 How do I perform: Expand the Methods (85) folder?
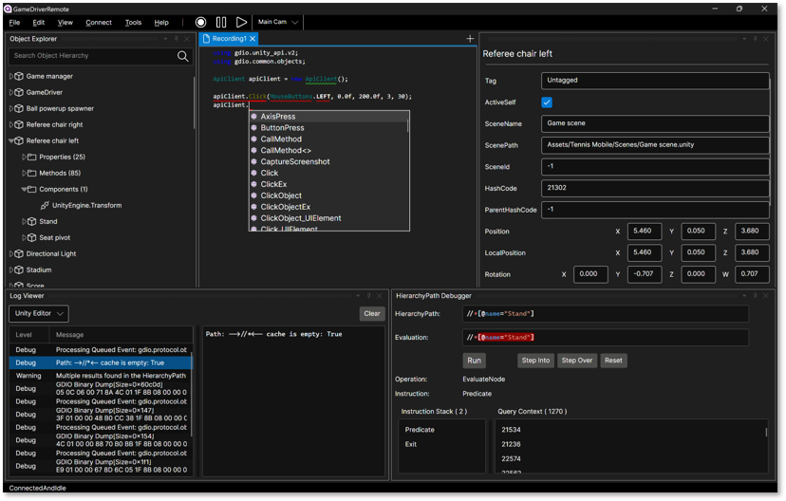22,173
